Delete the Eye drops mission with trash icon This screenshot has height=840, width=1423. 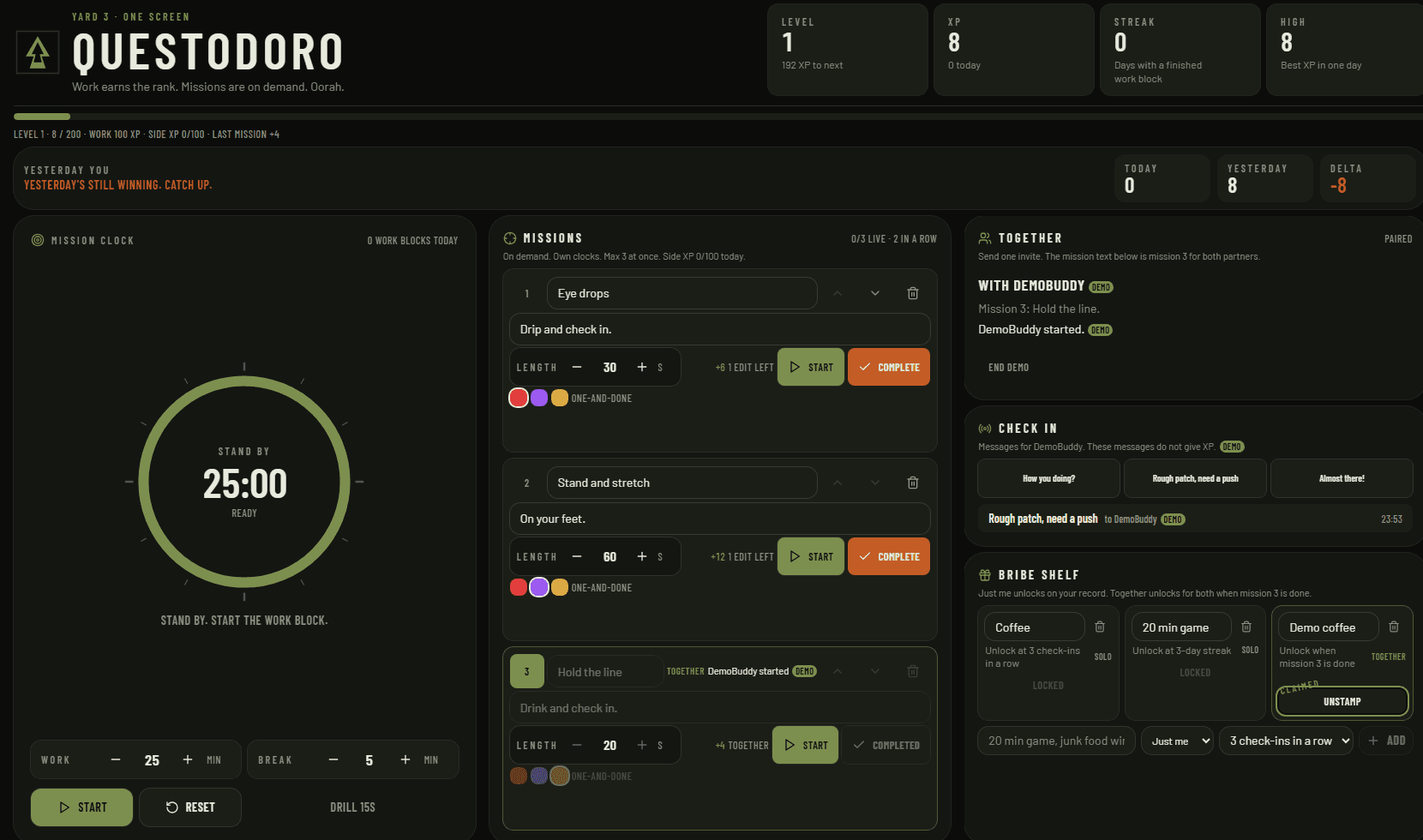click(913, 293)
